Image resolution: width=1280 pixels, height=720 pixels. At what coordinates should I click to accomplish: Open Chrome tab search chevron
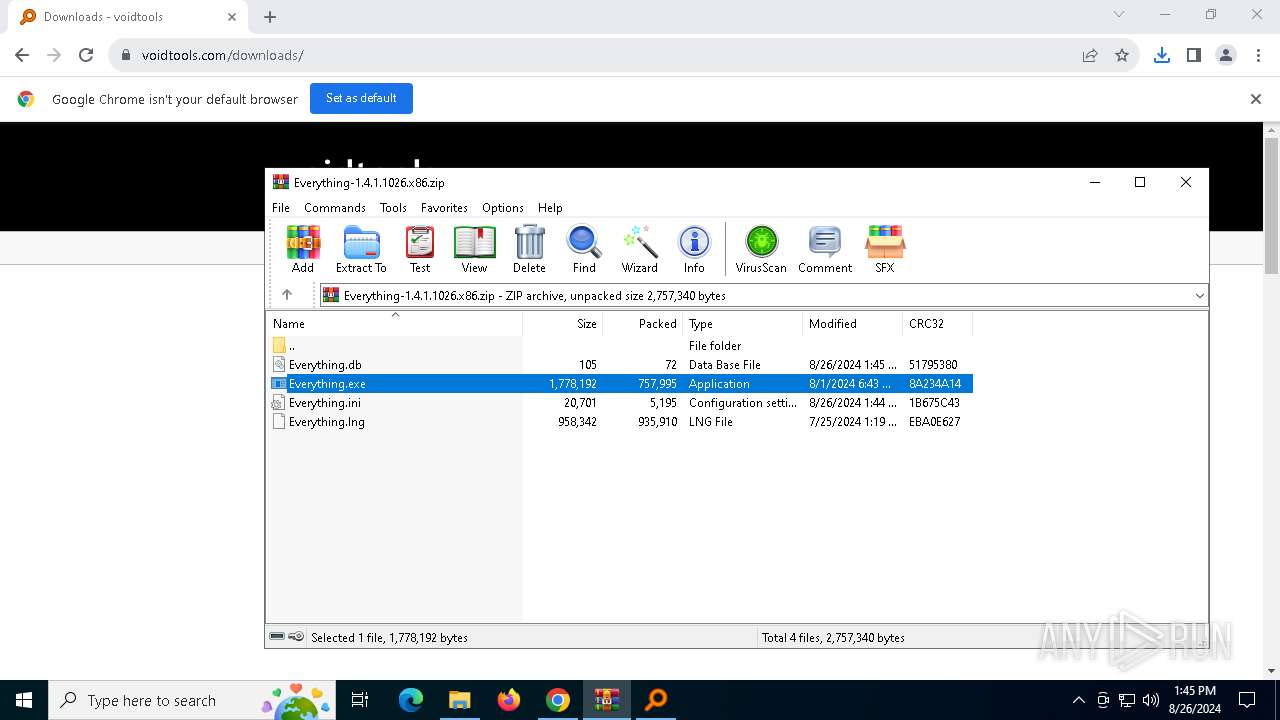(1119, 15)
